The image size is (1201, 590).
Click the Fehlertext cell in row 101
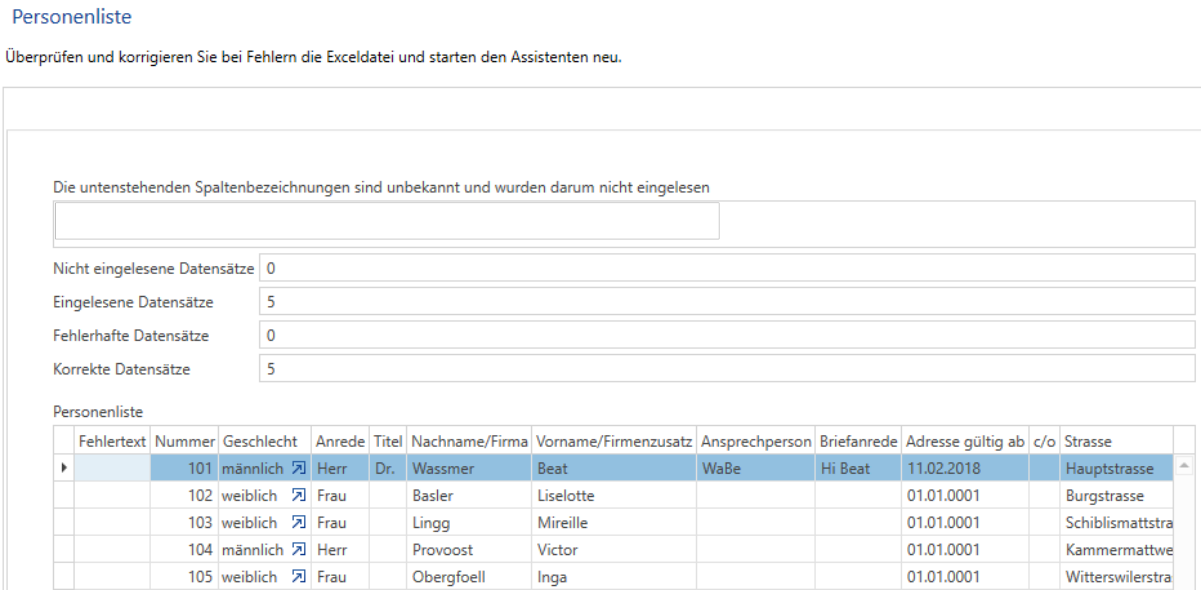click(x=113, y=468)
